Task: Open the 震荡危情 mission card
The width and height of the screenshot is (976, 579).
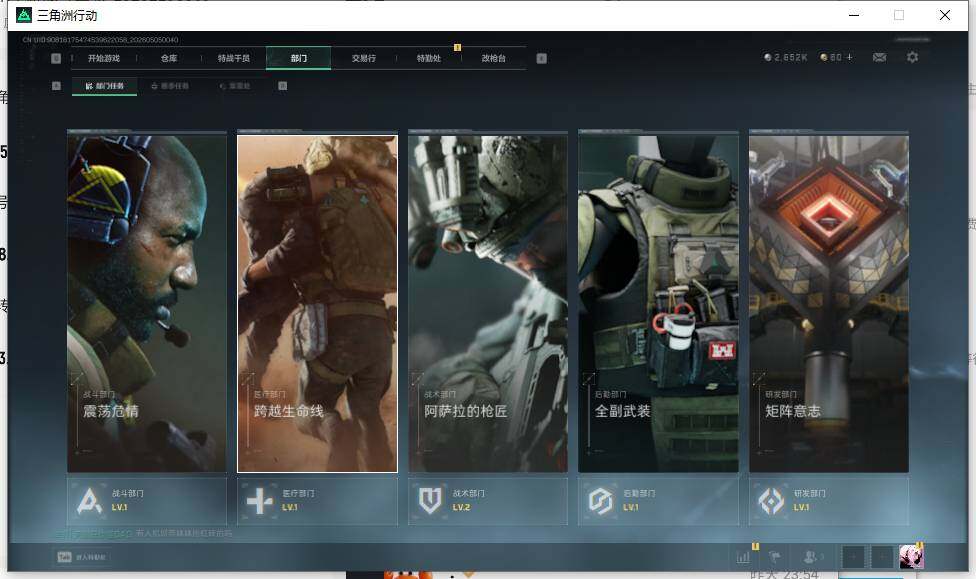Action: (147, 303)
